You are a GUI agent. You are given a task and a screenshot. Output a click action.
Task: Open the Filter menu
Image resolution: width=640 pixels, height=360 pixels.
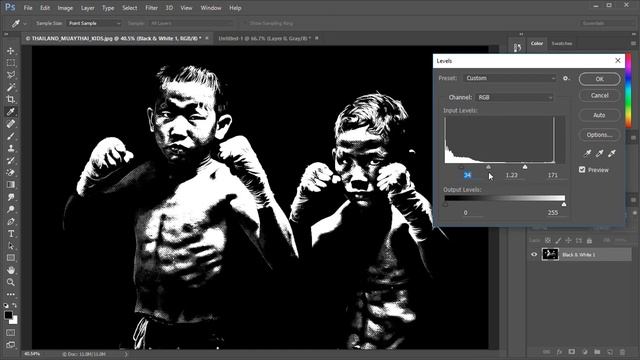tap(151, 8)
